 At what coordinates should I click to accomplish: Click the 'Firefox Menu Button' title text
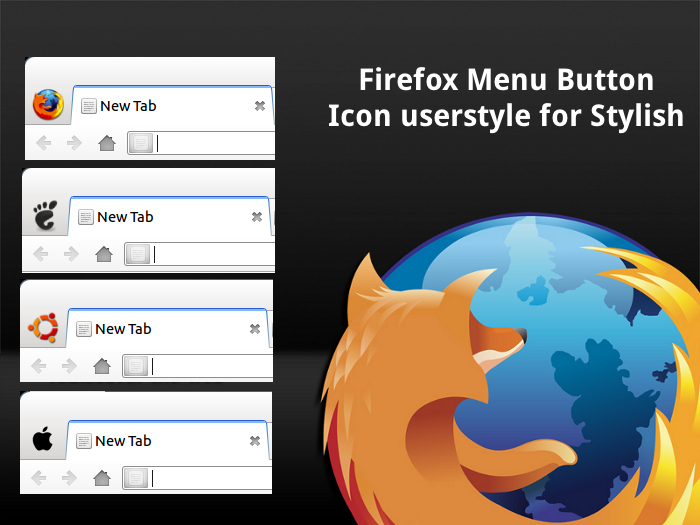coord(507,80)
